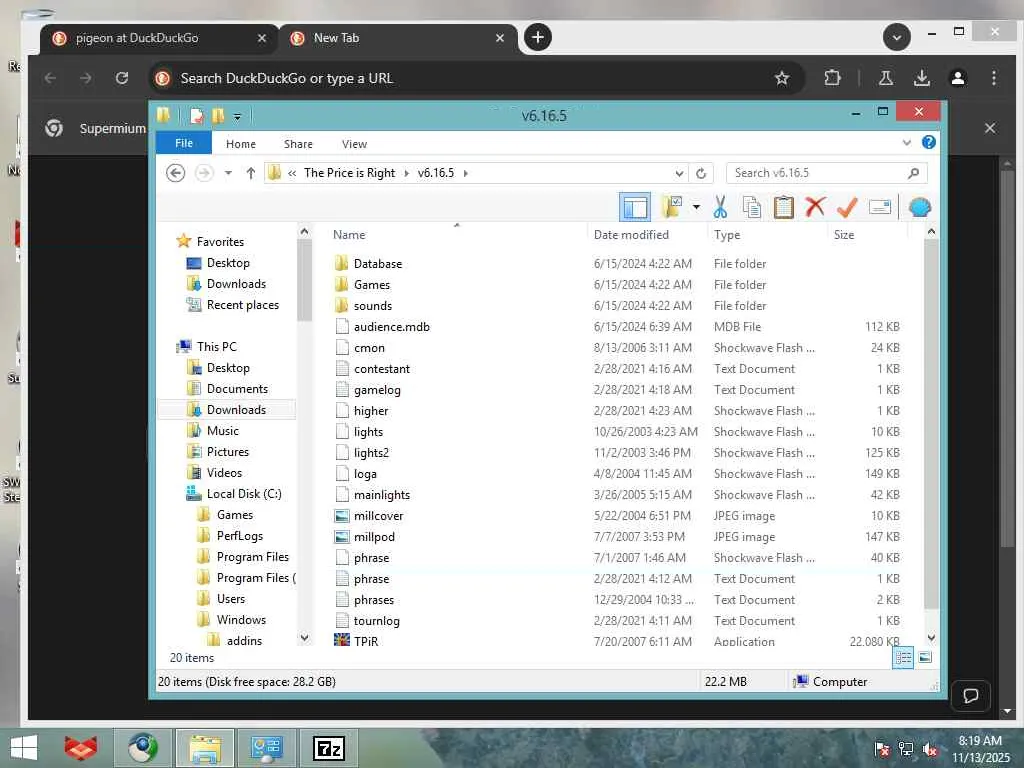Image resolution: width=1024 pixels, height=768 pixels.
Task: Sort files by Size column header
Action: pyautogui.click(x=844, y=234)
